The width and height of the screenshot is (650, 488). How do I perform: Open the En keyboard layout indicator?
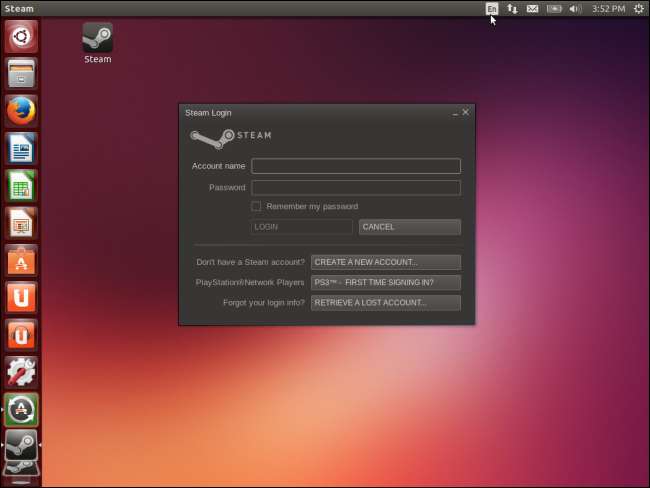491,9
